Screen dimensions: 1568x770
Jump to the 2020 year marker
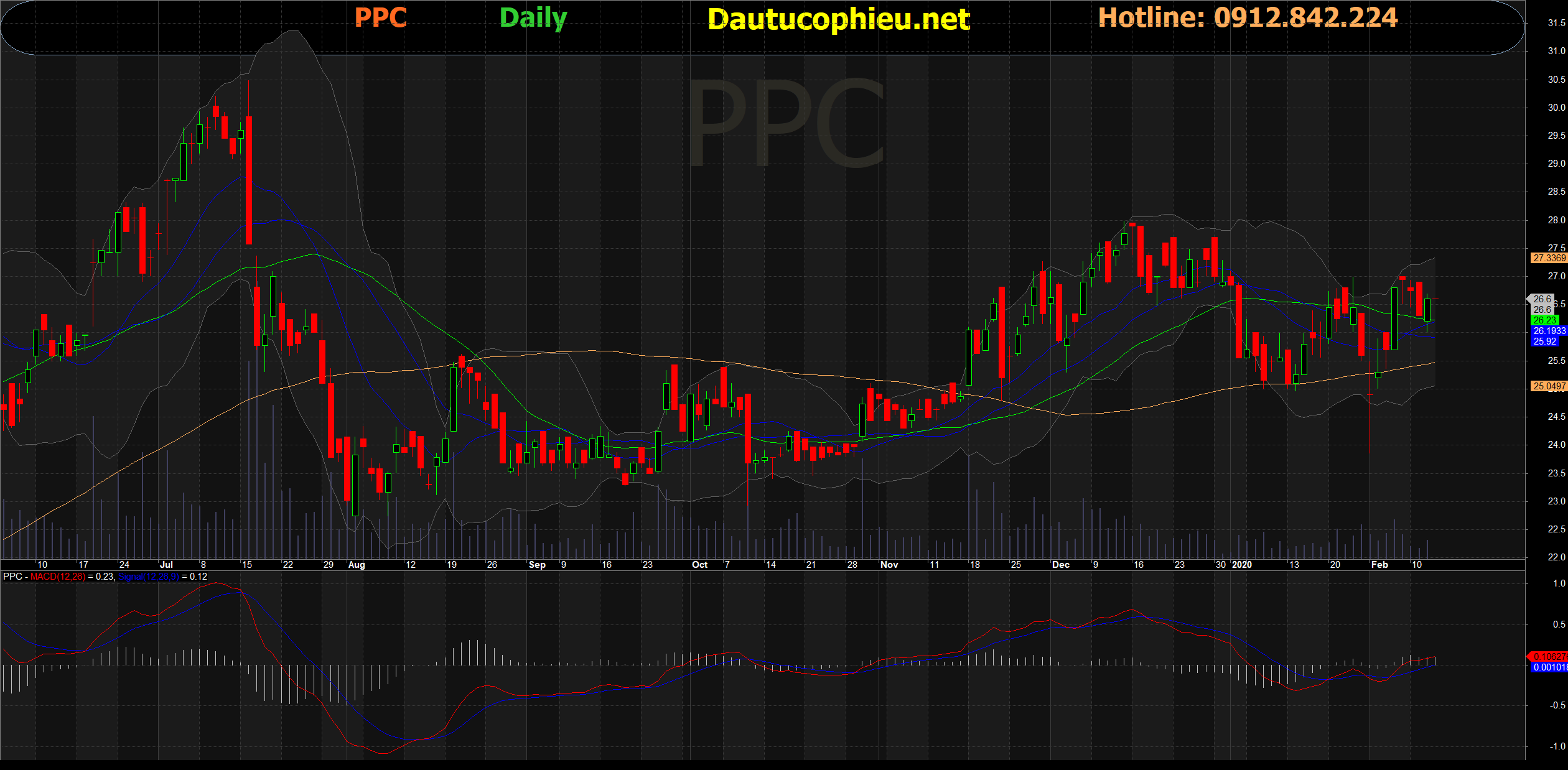pos(1241,565)
